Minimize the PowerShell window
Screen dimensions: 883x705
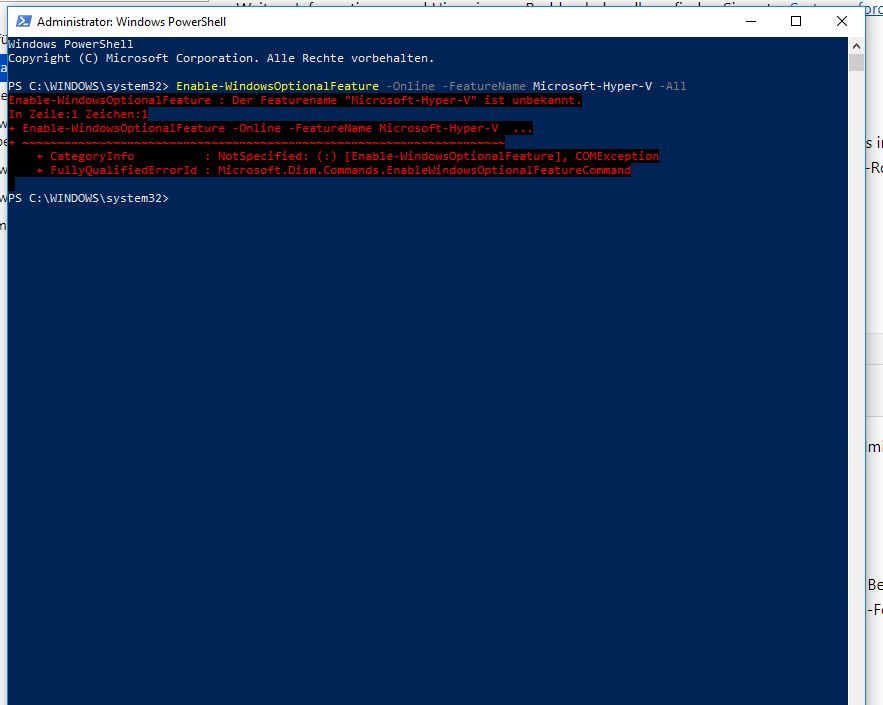click(x=751, y=21)
